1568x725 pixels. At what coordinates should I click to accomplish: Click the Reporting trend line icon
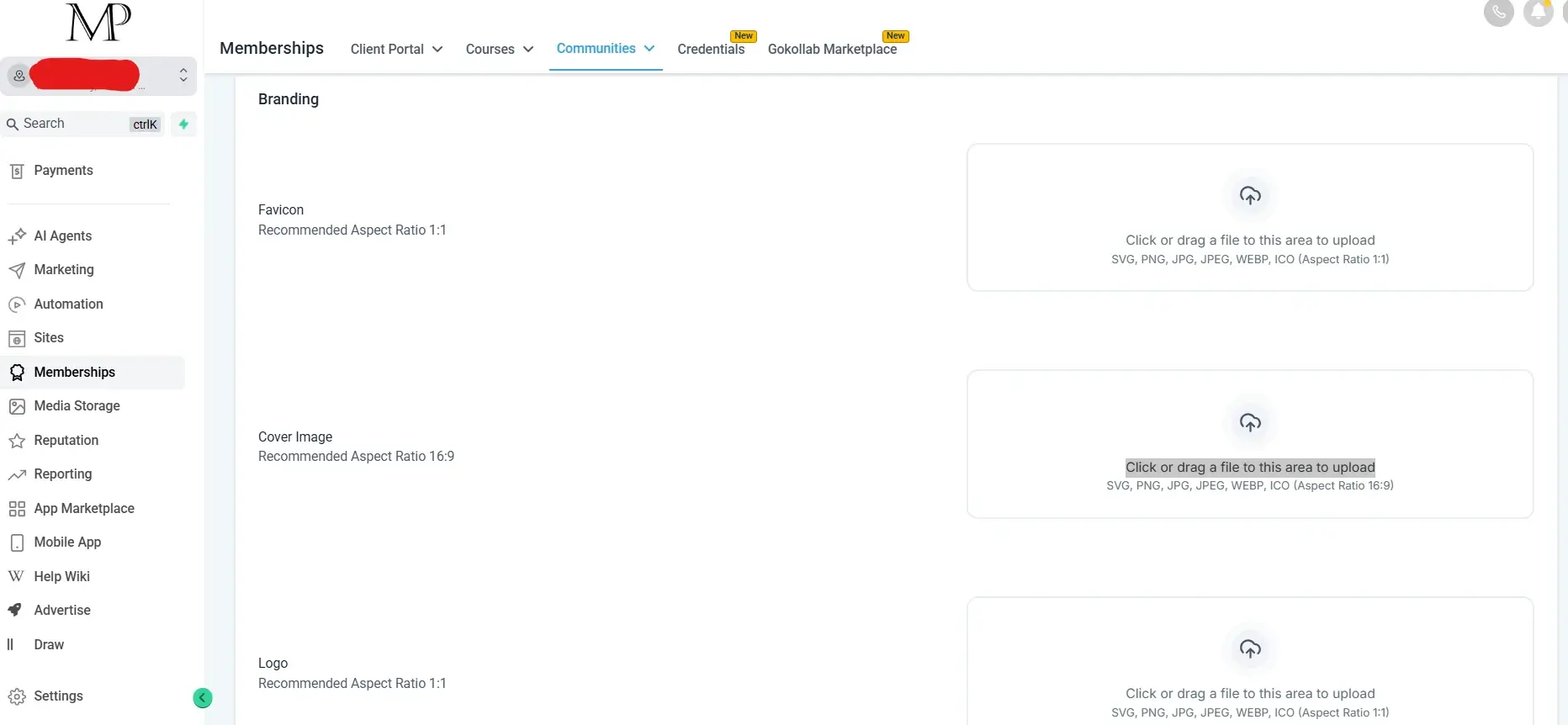tap(17, 474)
